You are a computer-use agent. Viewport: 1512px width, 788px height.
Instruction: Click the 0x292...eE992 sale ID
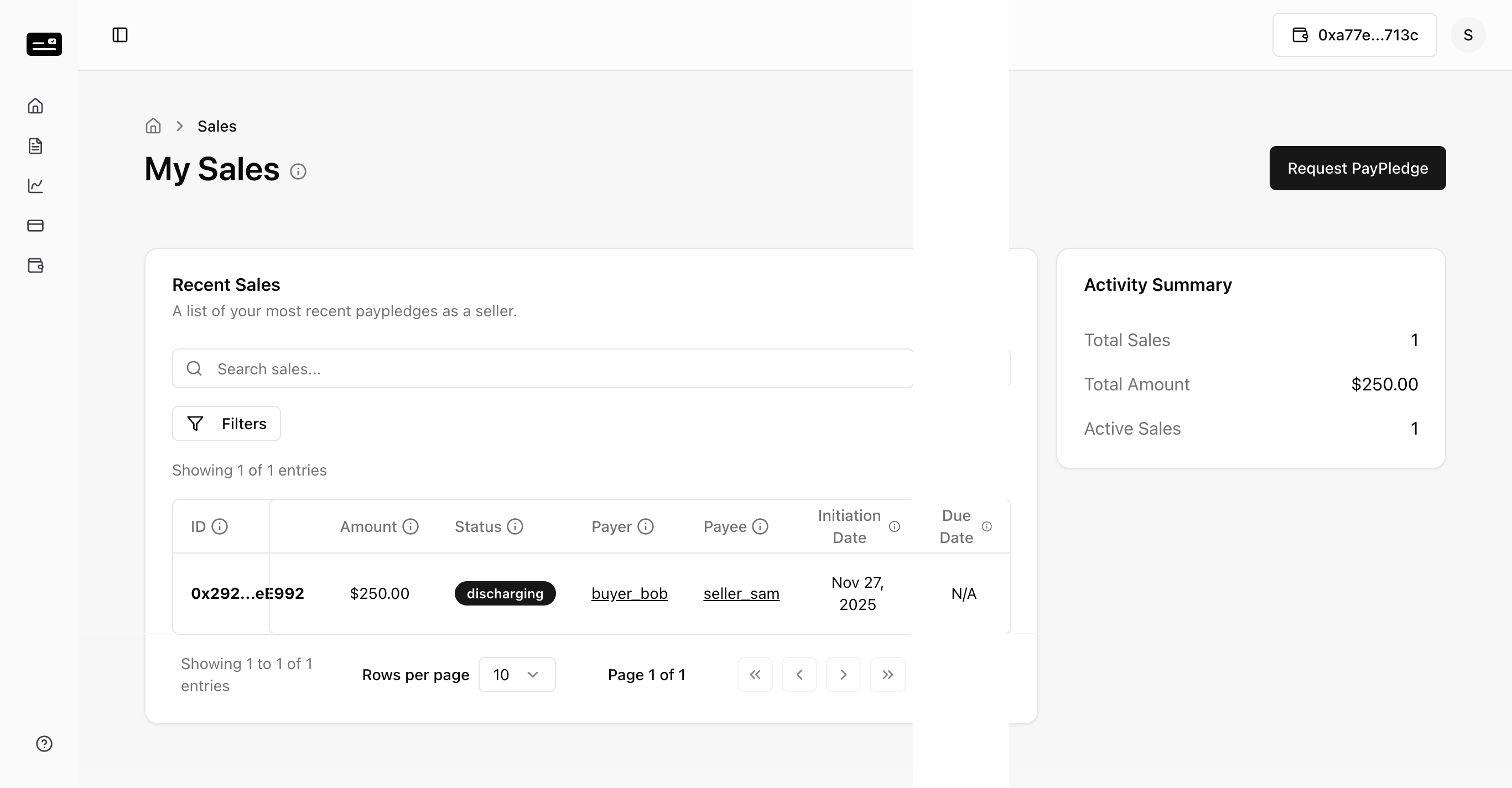pos(247,594)
